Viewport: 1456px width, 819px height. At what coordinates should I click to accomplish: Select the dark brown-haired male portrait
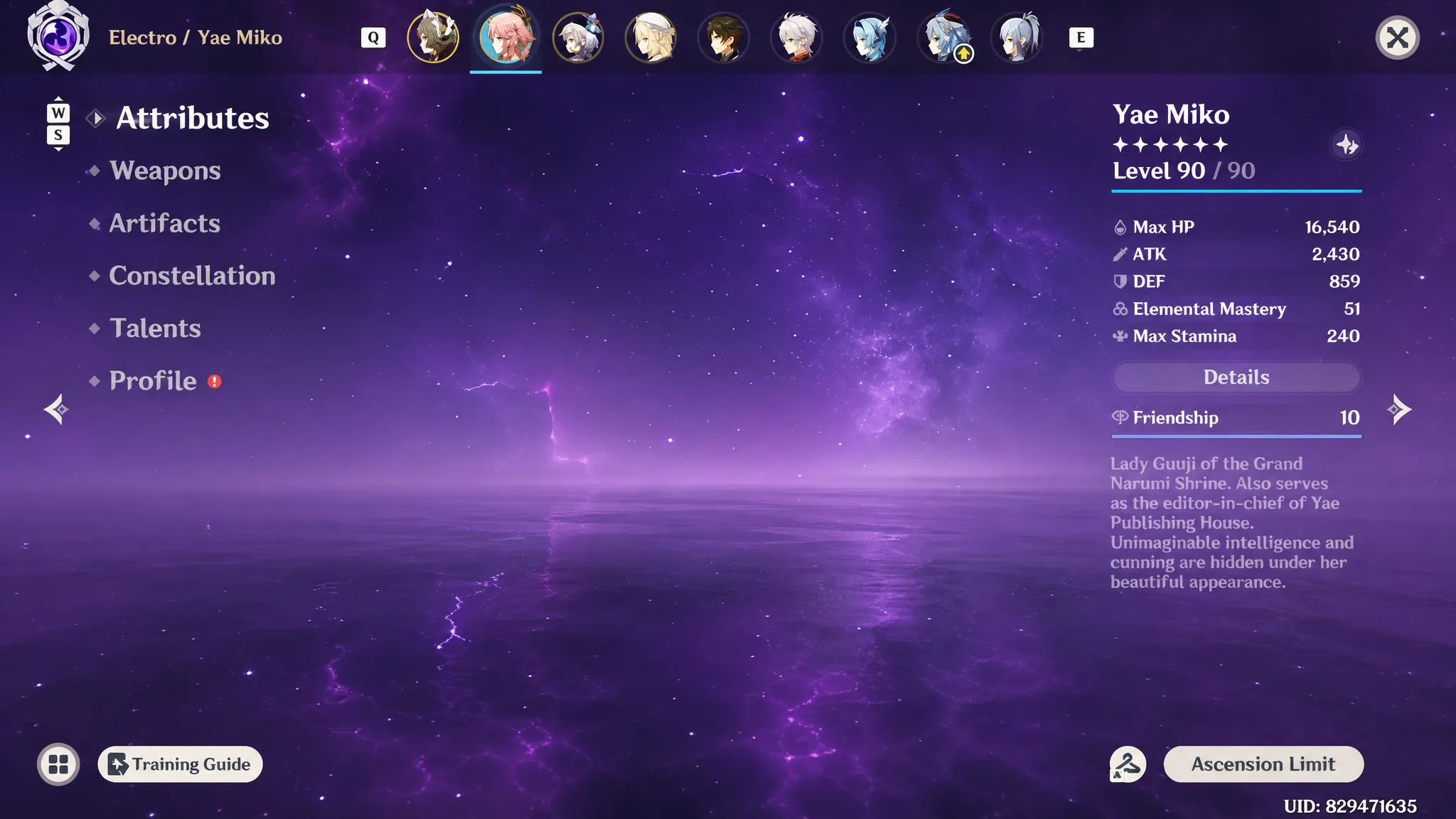point(724,37)
